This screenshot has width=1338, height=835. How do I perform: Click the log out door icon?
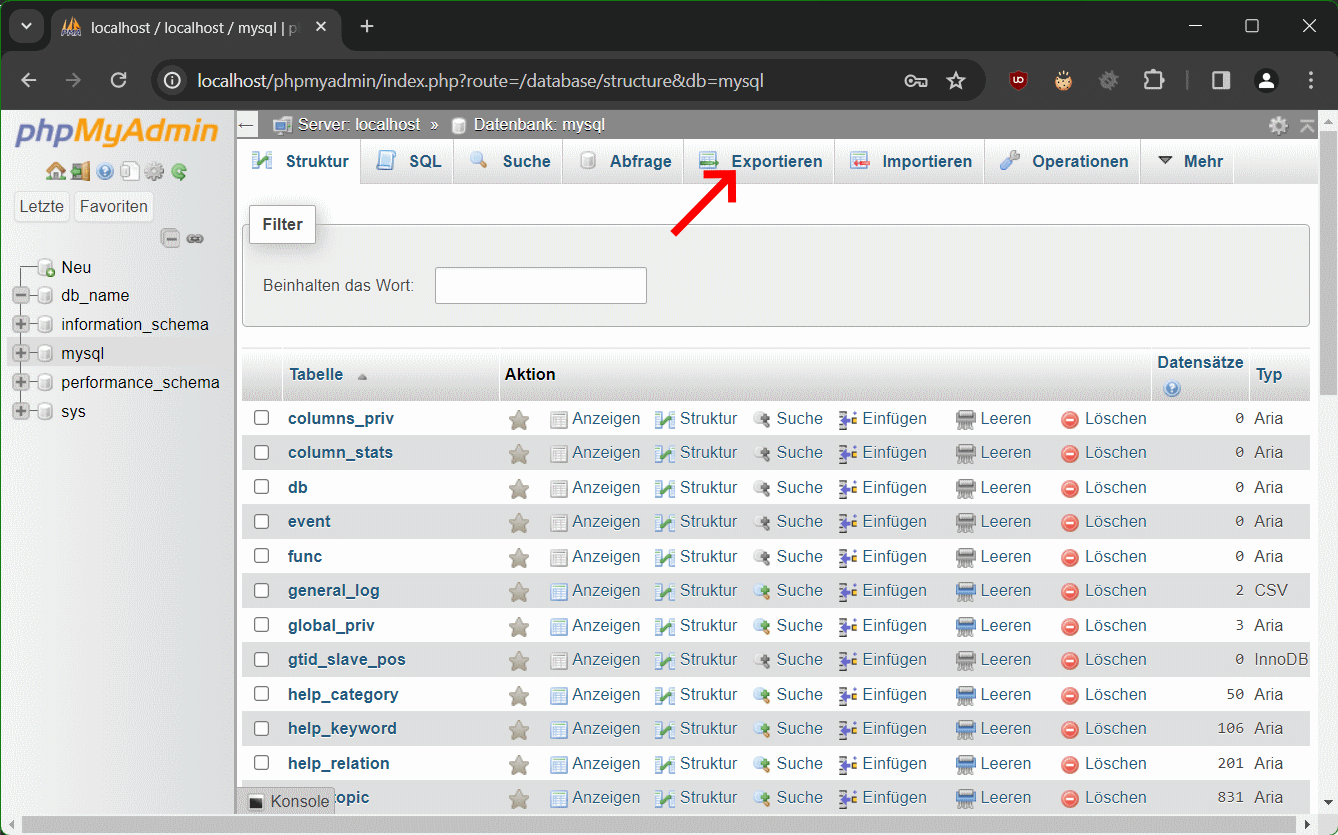click(80, 171)
